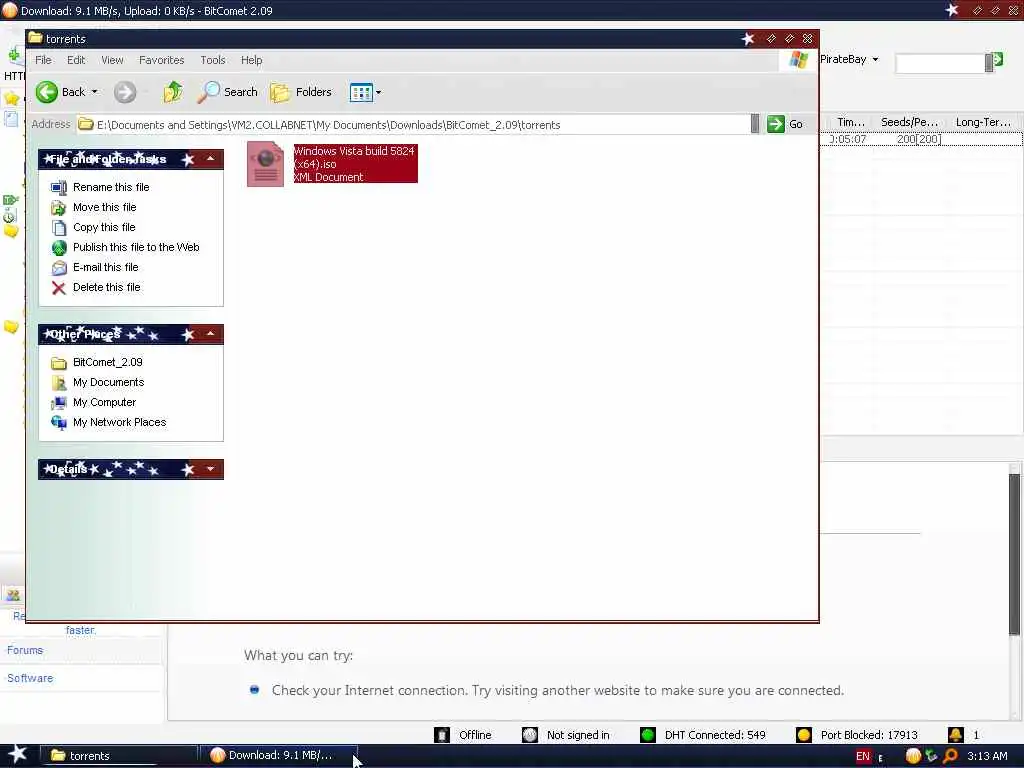Screen dimensions: 1024x768
Task: Click the notification bell icon in status bar
Action: [x=955, y=735]
